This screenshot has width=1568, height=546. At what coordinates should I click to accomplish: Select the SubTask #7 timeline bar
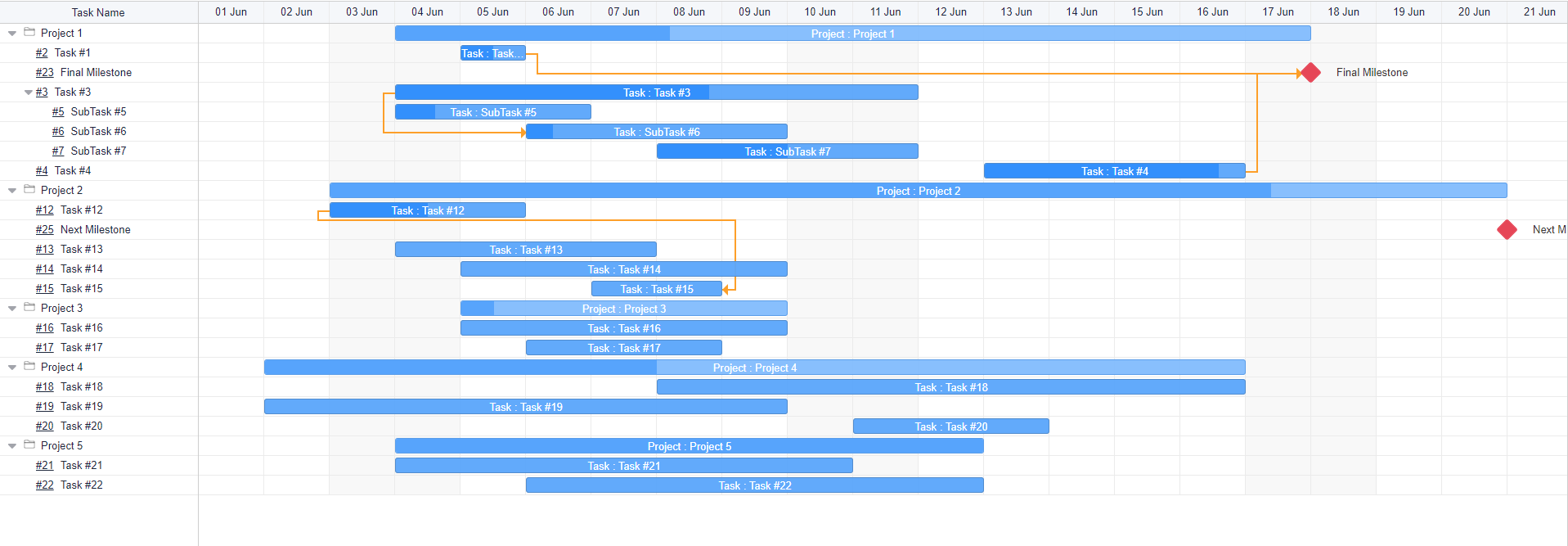[787, 151]
